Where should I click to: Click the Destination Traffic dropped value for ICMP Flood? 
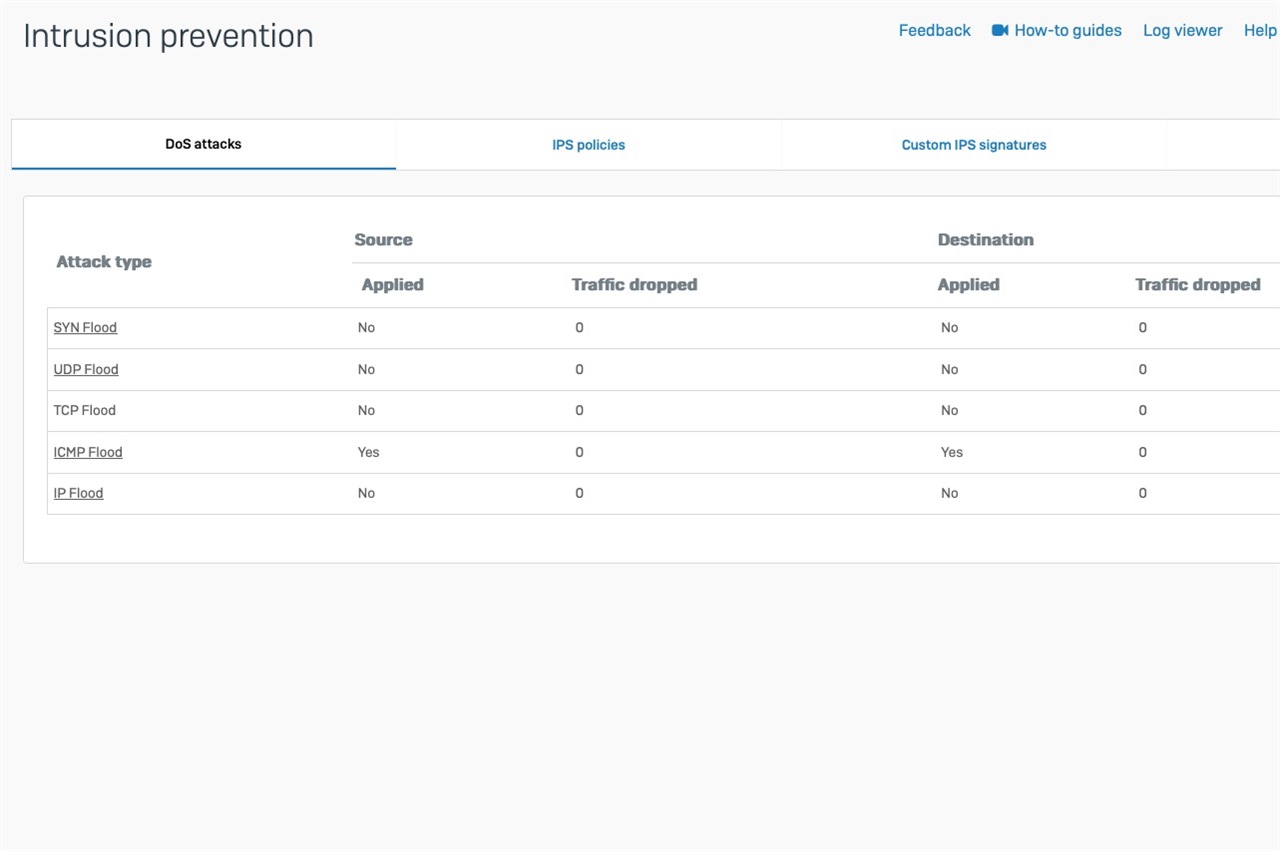[x=1142, y=452]
